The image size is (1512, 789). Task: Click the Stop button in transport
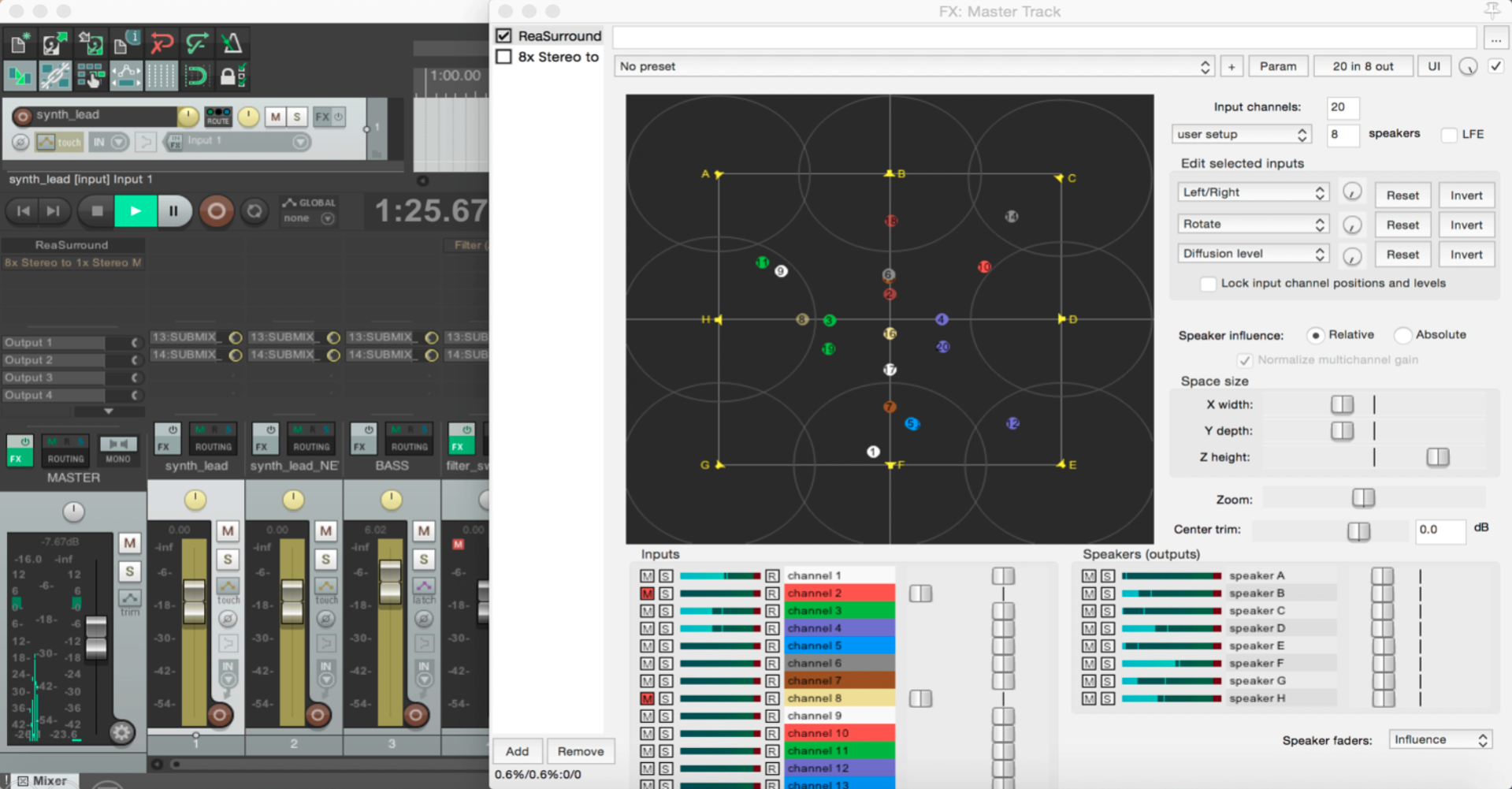click(x=97, y=211)
